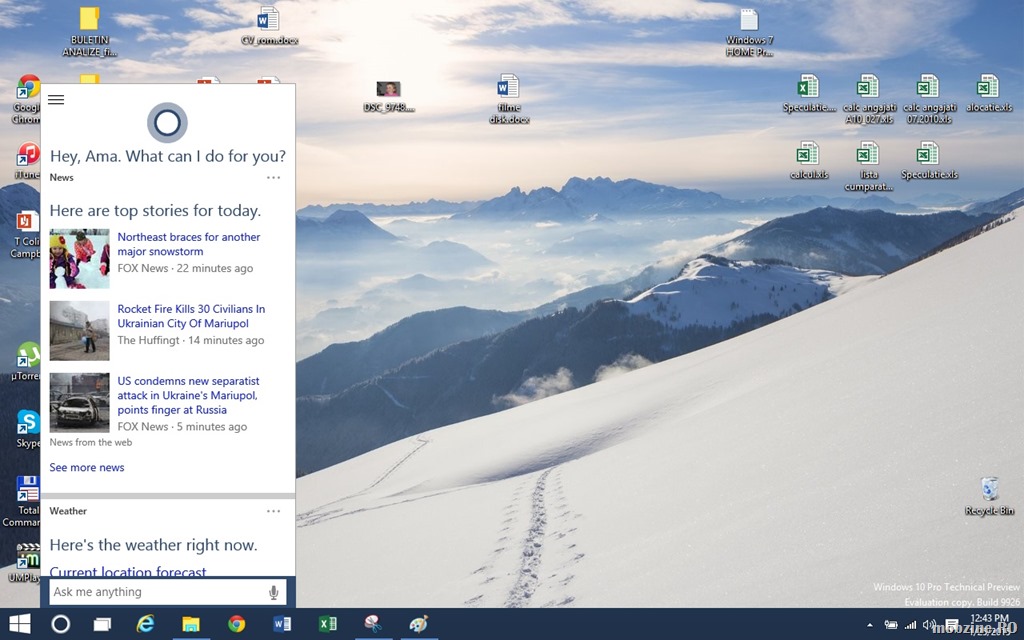
Task: Open the Rocket Fire Mariupol headline
Action: 191,316
